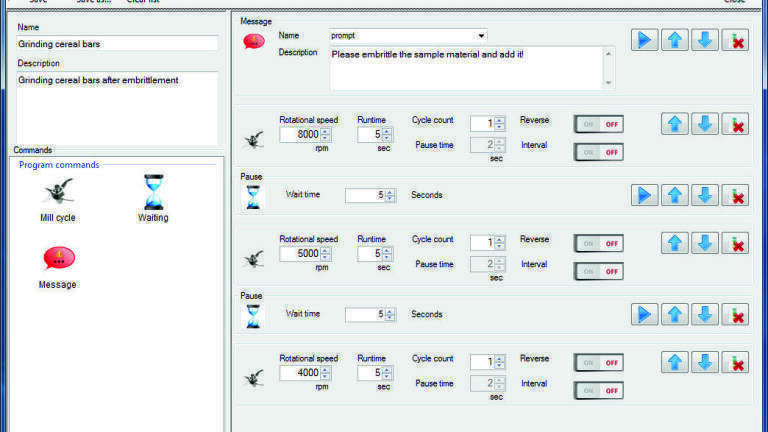
Task: Adjust the second Pause Wait time spinner
Action: pyautogui.click(x=390, y=314)
